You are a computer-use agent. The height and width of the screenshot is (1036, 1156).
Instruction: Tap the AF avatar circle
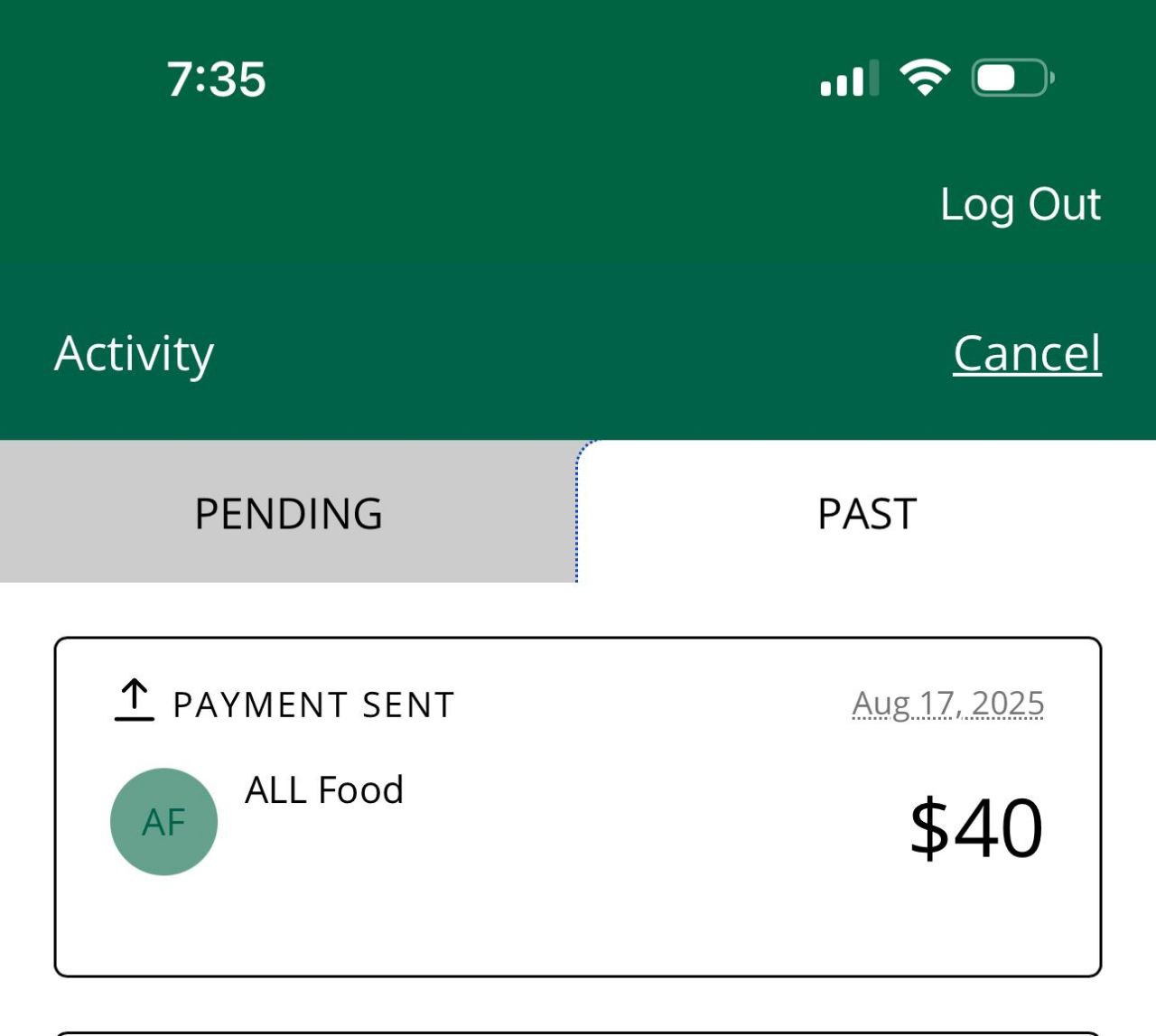tap(163, 822)
